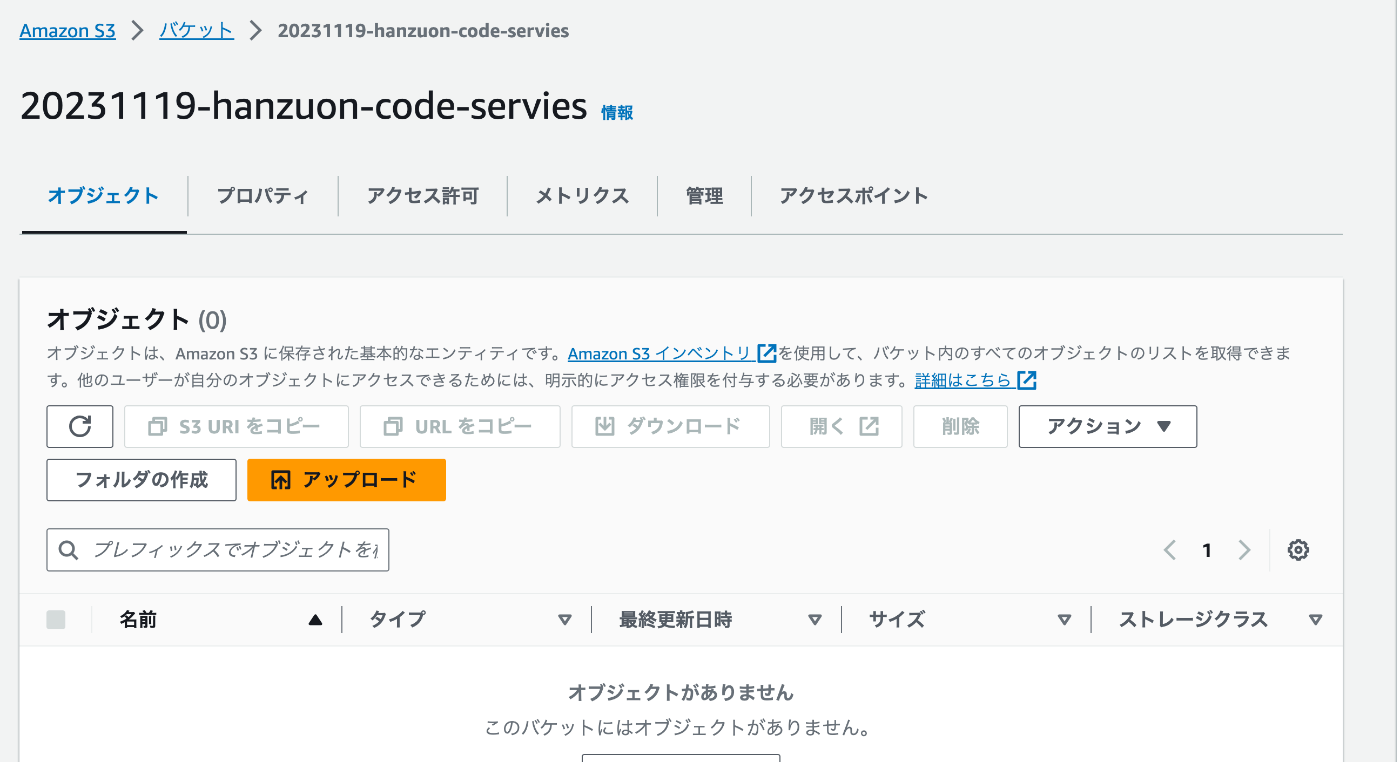Click external link icon beside Amazon S3 インベントリ

pos(767,353)
